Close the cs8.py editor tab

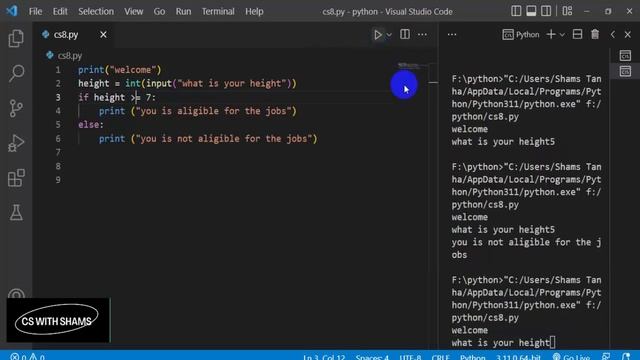tap(103, 35)
